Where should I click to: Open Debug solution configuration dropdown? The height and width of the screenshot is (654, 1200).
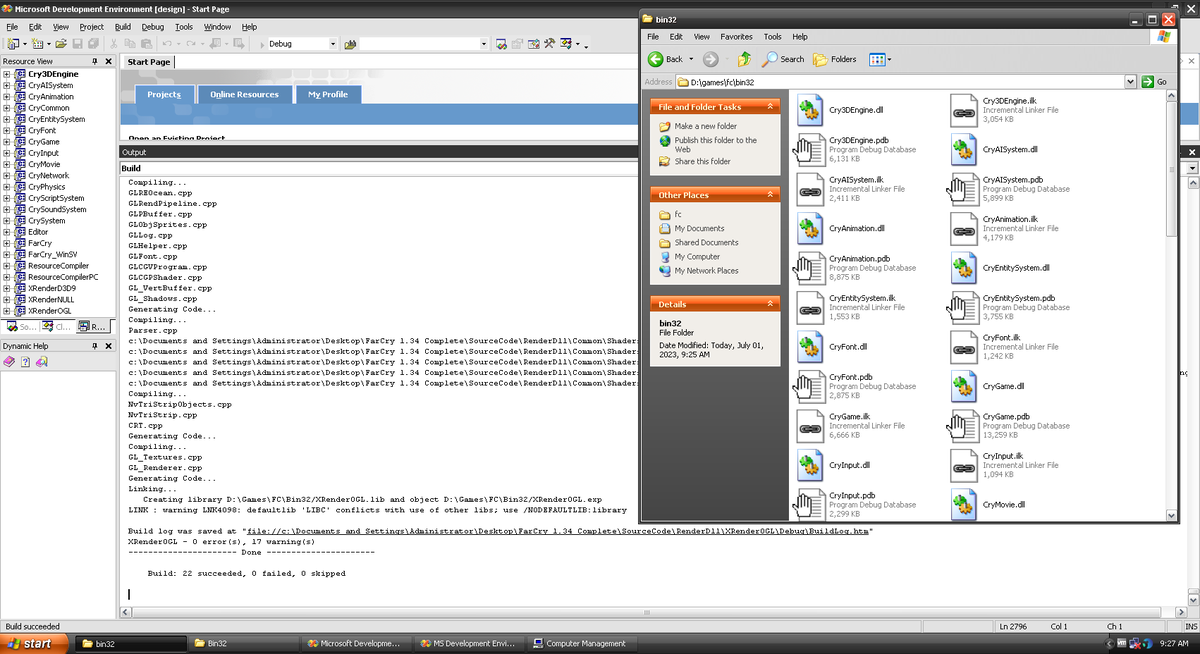[x=333, y=44]
